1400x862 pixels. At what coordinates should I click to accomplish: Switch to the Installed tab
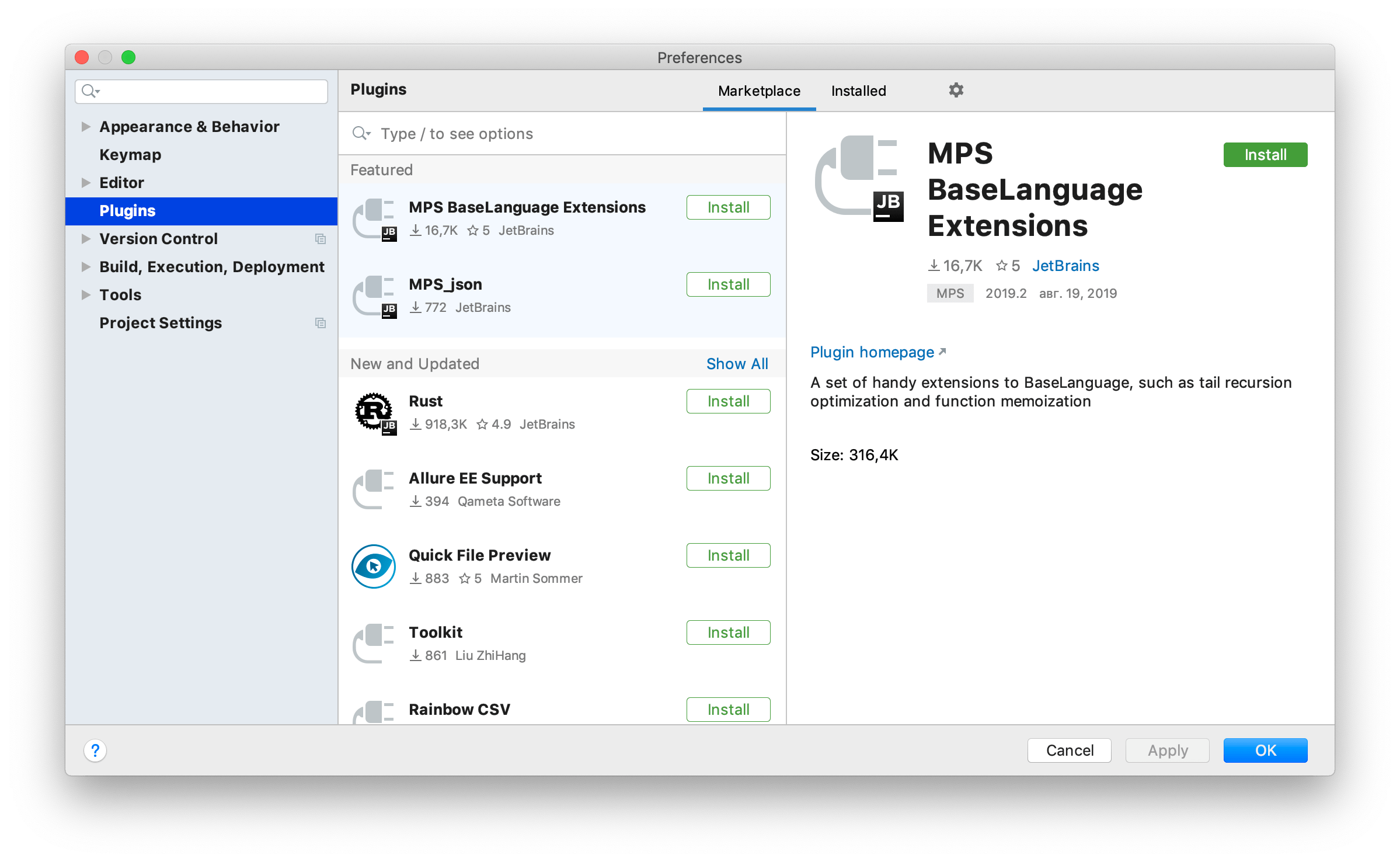coord(858,91)
